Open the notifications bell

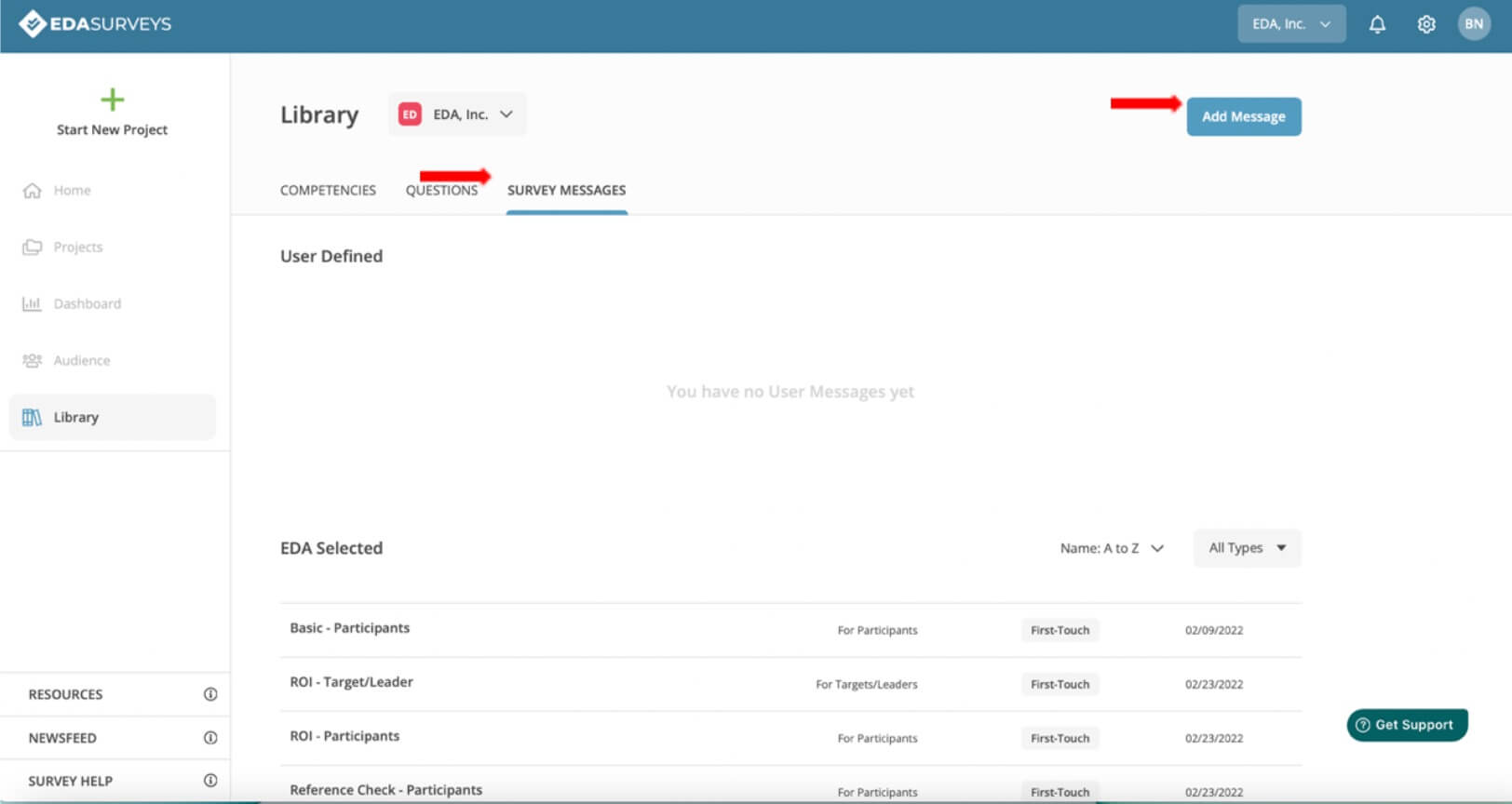1377,24
